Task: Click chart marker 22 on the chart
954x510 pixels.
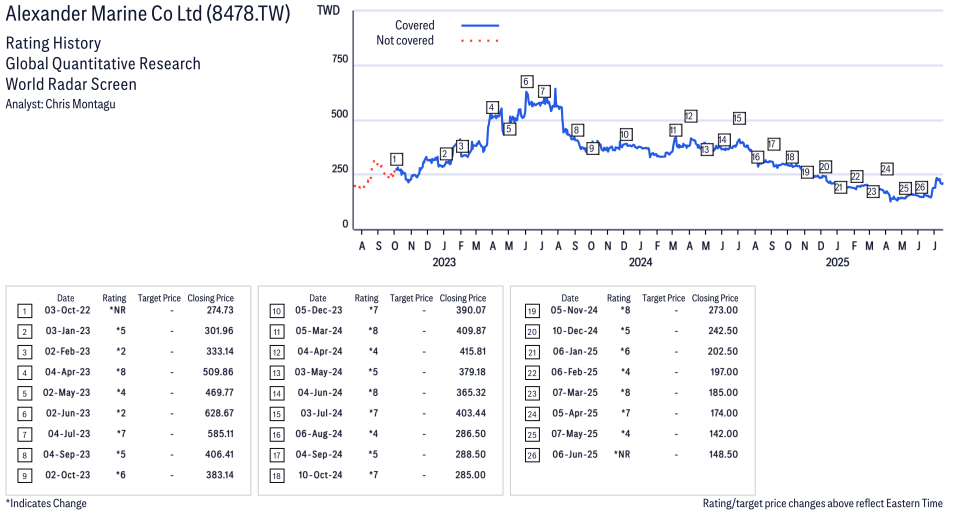Action: [x=856, y=176]
